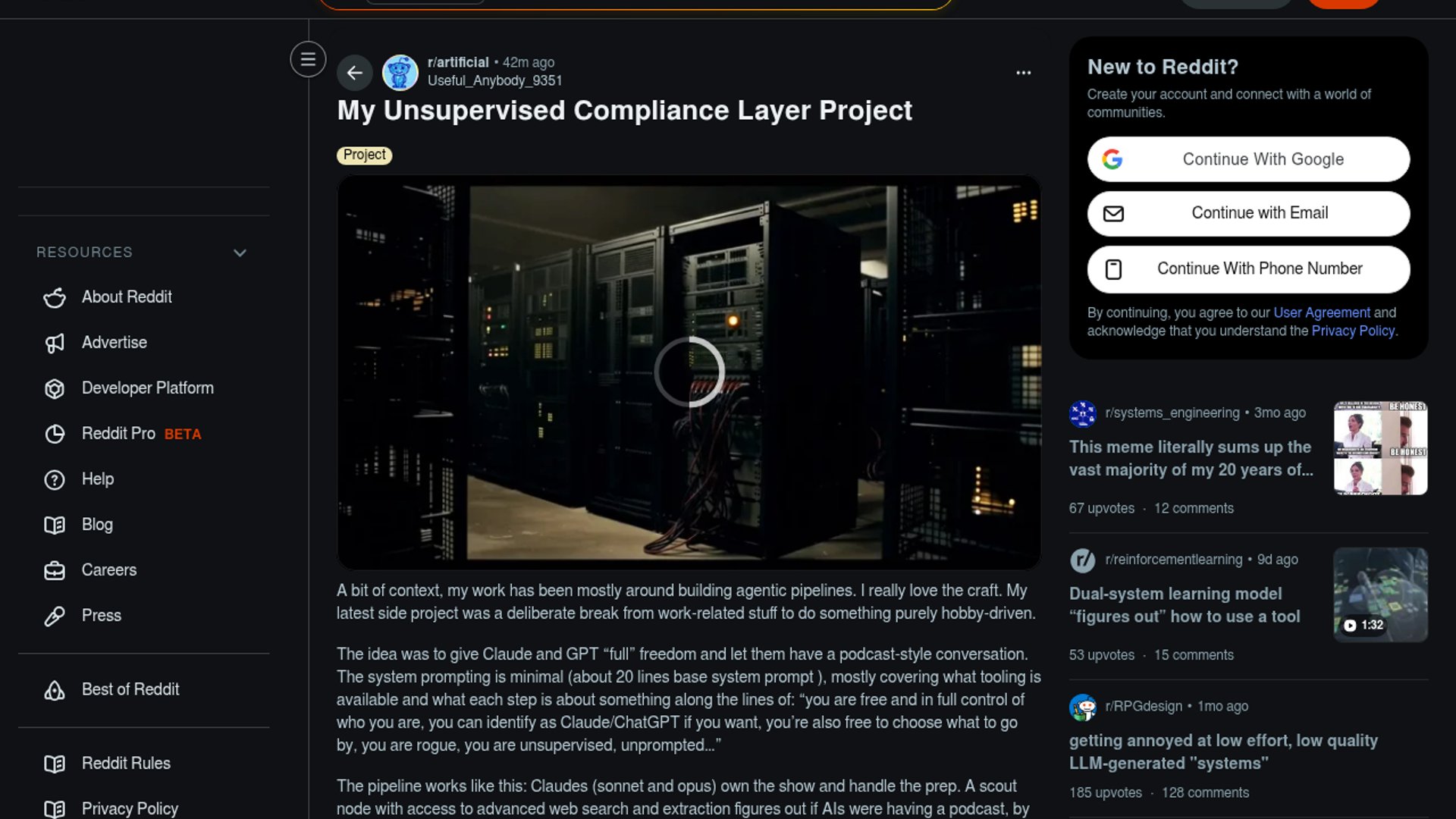Image resolution: width=1456 pixels, height=819 pixels.
Task: Select Continue With Phone Number
Action: point(1248,269)
